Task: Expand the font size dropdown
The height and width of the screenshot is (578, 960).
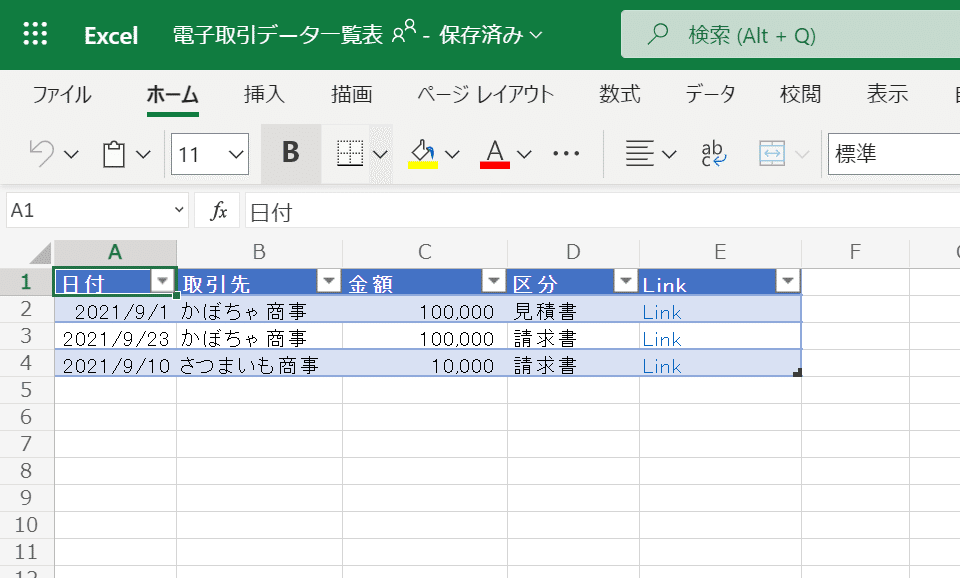Action: 237,154
